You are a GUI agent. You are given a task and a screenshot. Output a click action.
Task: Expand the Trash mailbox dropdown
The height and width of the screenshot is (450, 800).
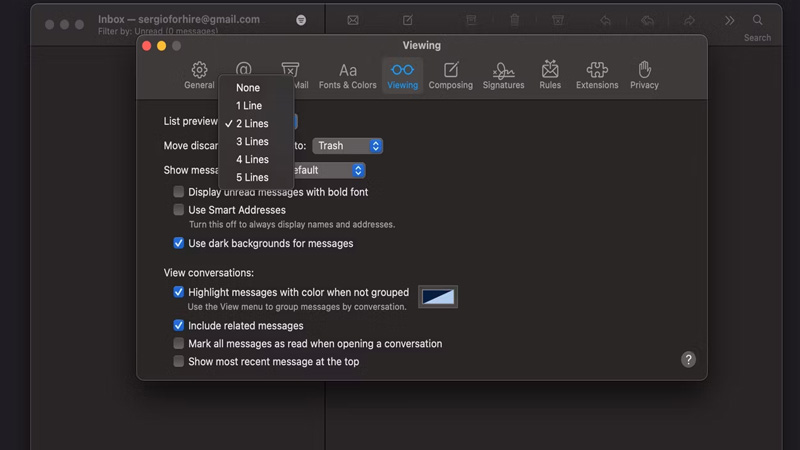click(x=347, y=146)
